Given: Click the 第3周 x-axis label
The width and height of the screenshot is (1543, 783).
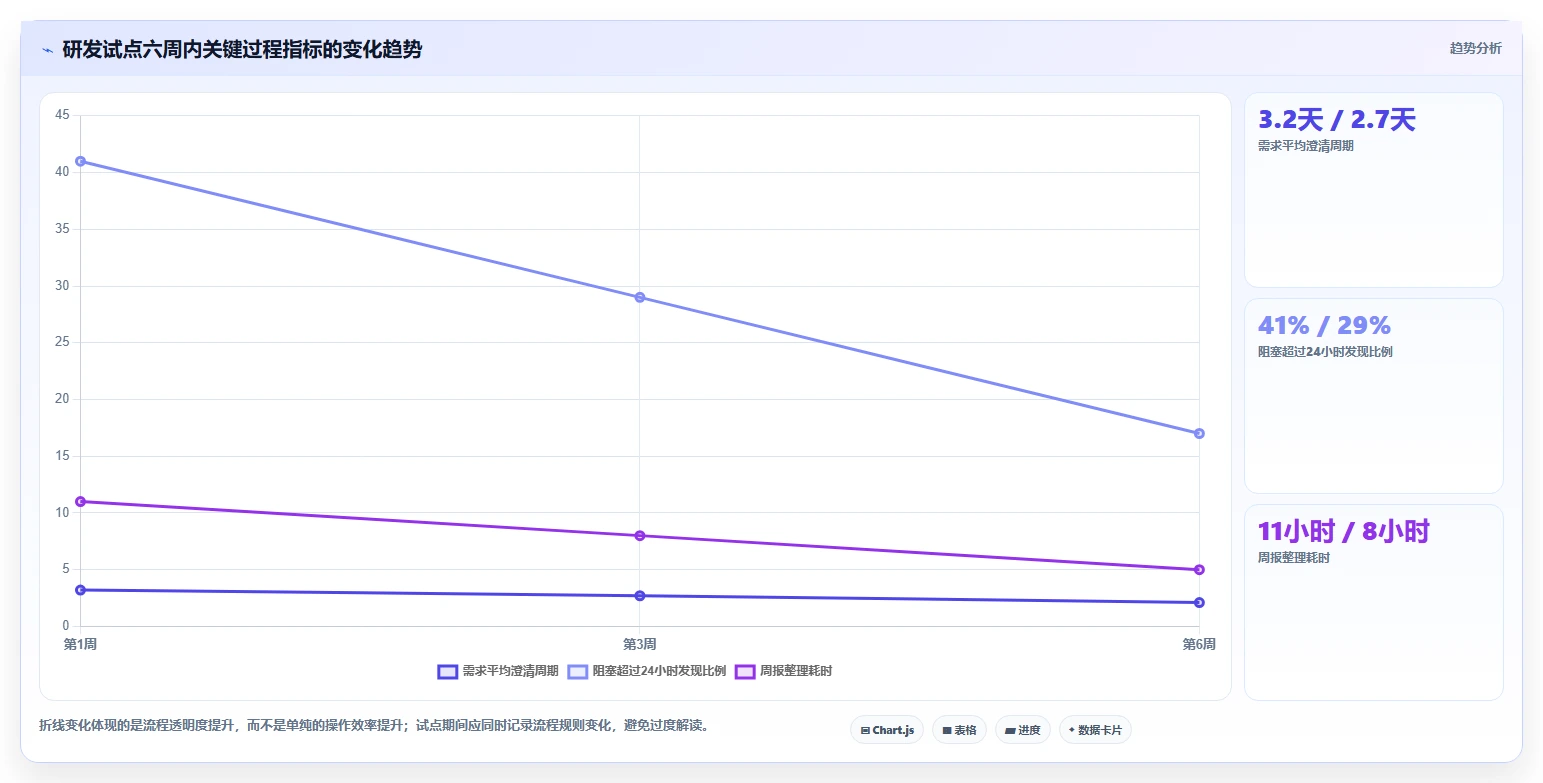Looking at the screenshot, I should coord(640,644).
